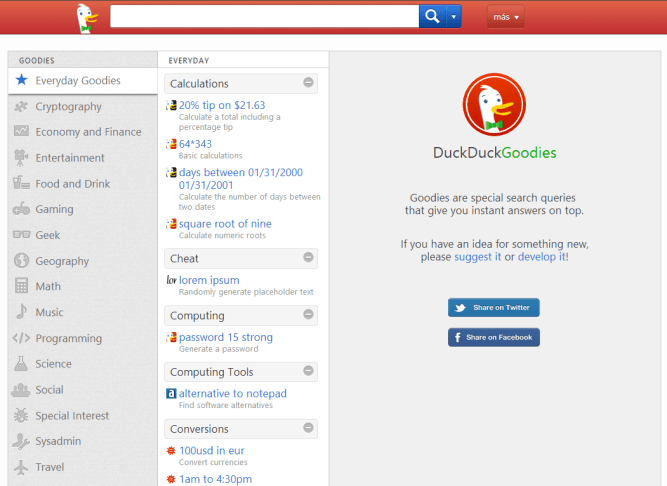Screen dimensions: 667x486
Task: Collapse the Conversions section
Action: (308, 428)
